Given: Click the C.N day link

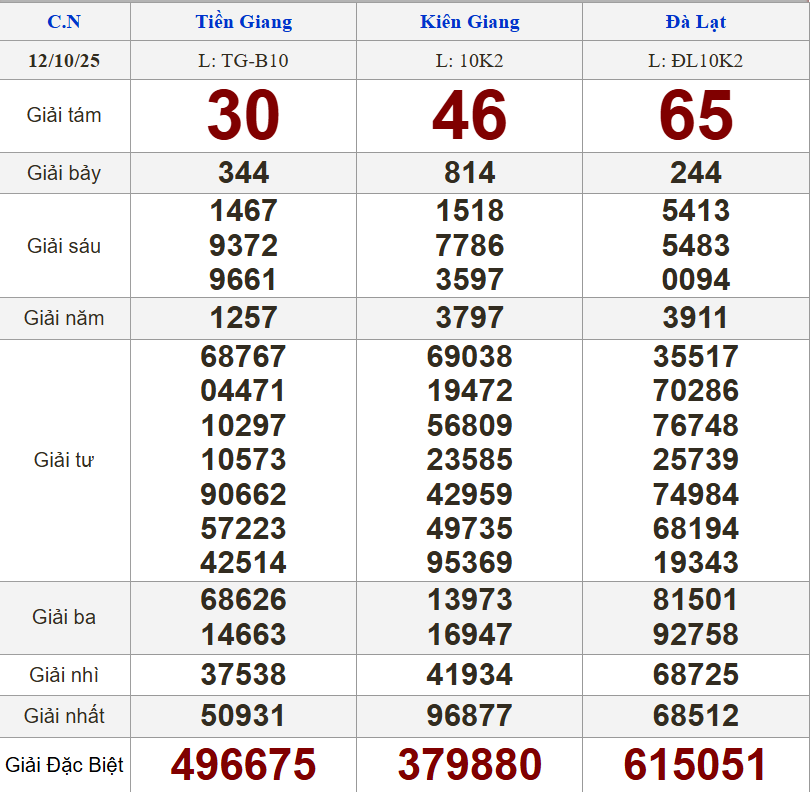Looking at the screenshot, I should click(x=64, y=21).
